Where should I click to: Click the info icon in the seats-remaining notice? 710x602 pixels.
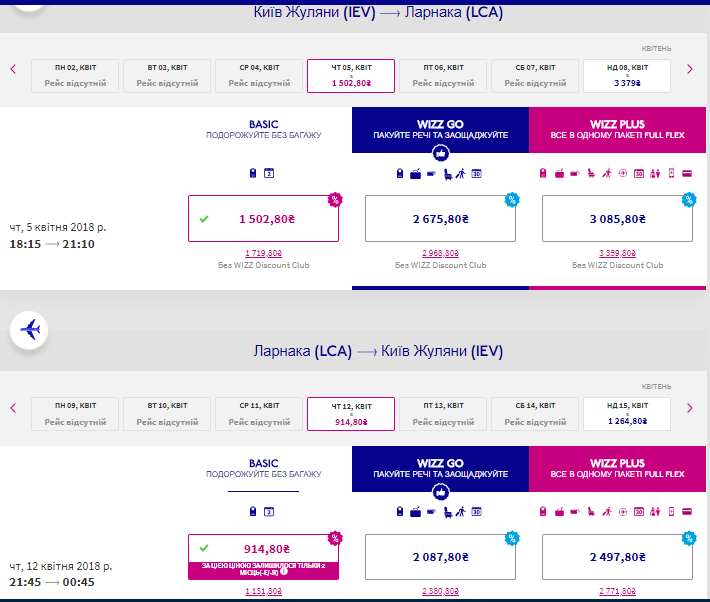(x=284, y=572)
